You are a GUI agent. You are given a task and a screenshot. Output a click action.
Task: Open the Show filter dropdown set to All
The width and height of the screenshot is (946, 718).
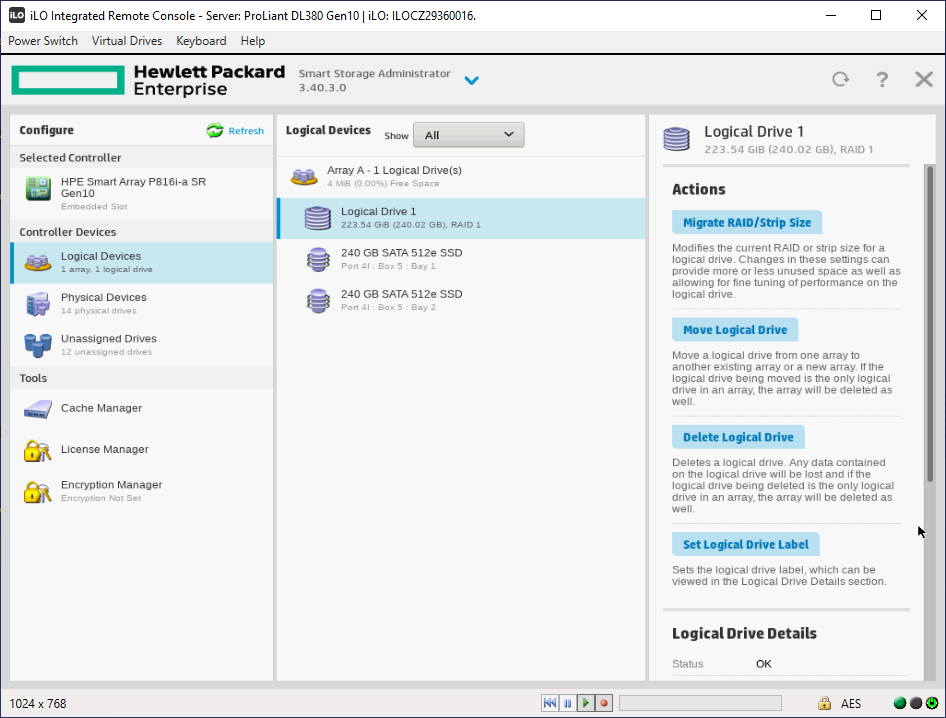(x=469, y=135)
